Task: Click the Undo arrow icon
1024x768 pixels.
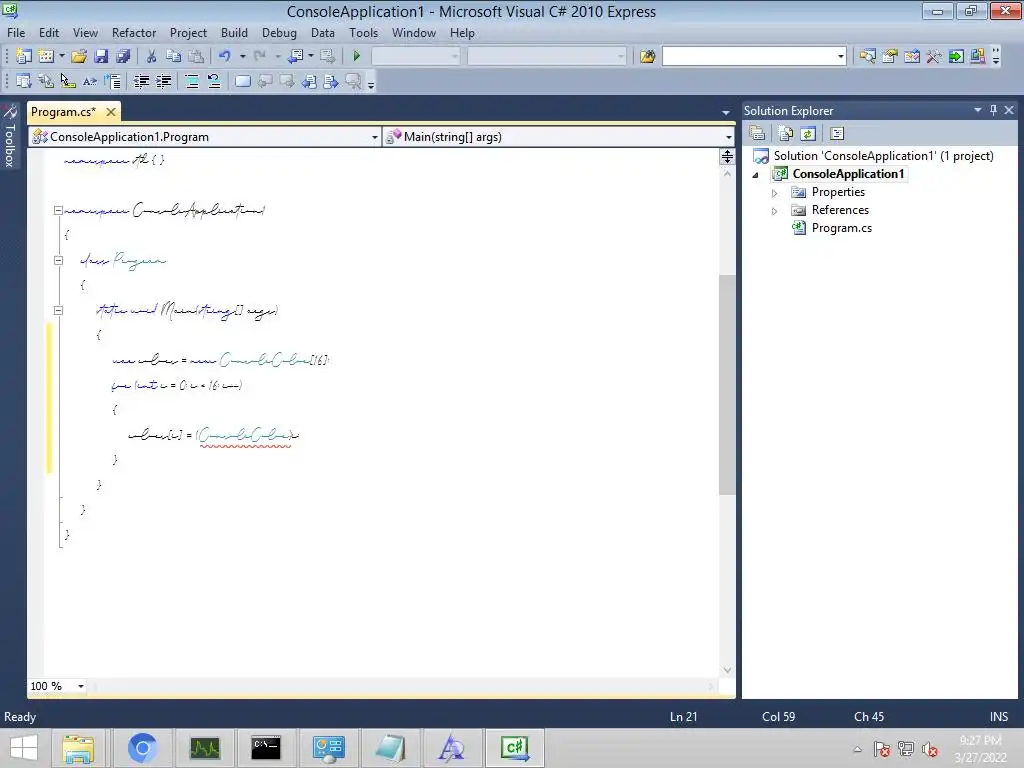Action: (x=225, y=56)
